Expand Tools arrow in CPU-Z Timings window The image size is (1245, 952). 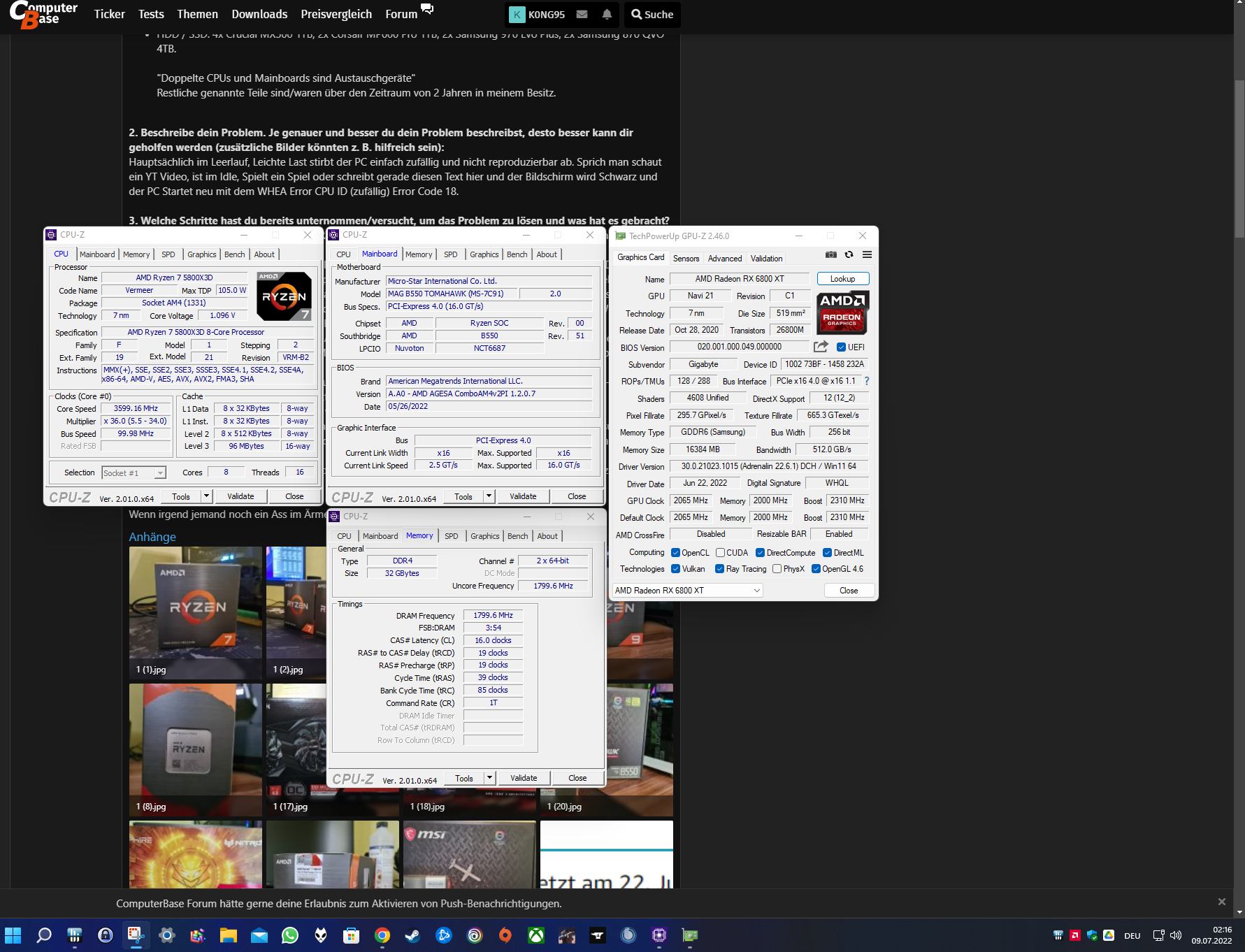[x=489, y=777]
